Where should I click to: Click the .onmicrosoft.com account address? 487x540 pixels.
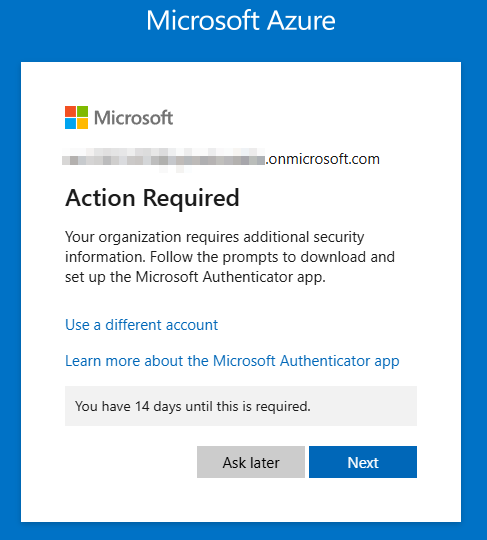click(x=221, y=159)
